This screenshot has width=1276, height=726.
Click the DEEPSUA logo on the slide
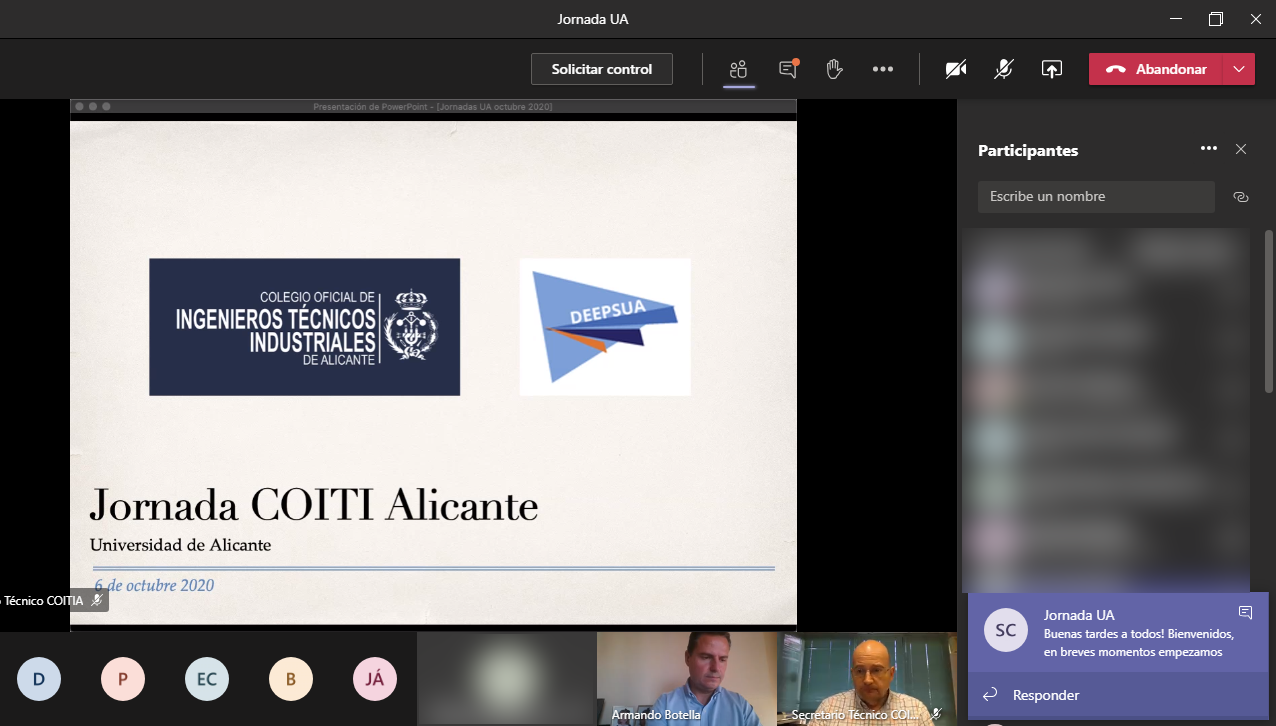pyautogui.click(x=605, y=327)
